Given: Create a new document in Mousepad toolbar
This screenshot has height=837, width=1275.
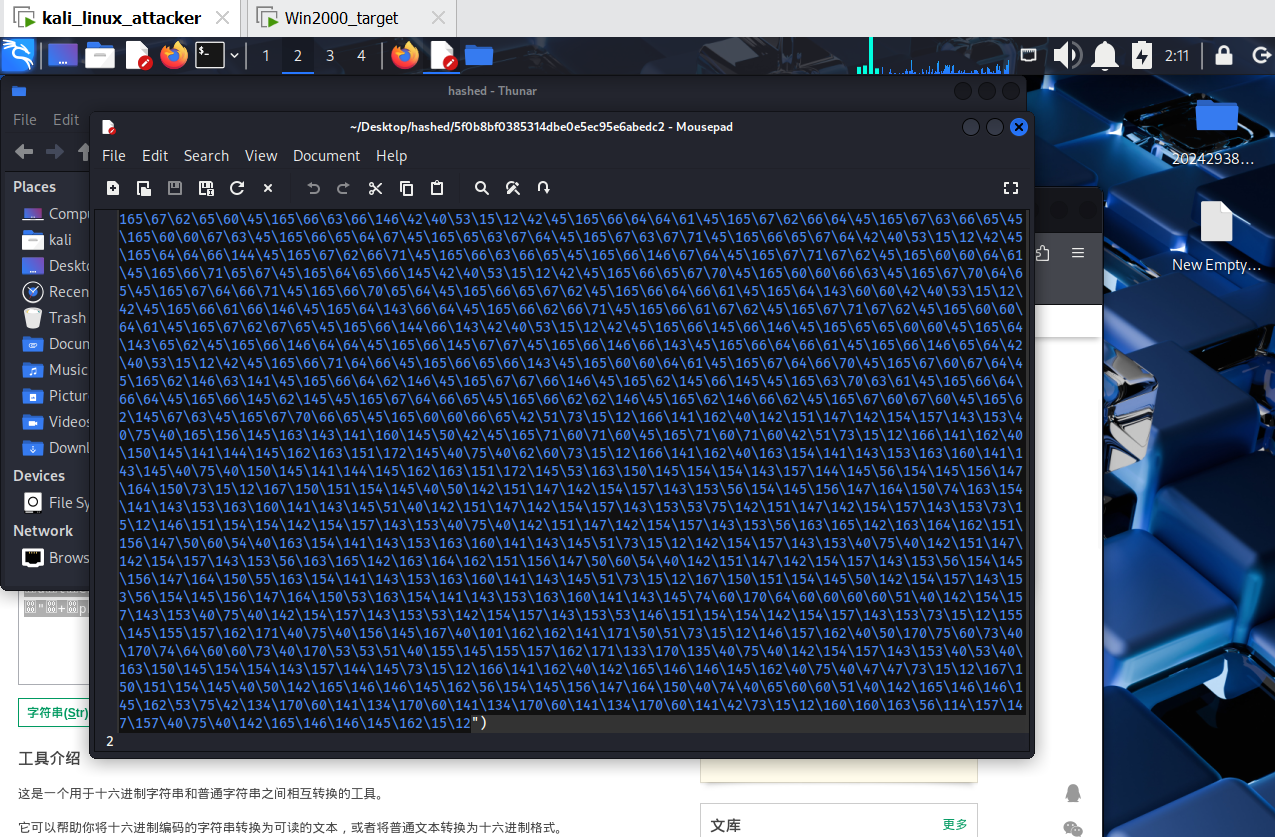Looking at the screenshot, I should [113, 188].
